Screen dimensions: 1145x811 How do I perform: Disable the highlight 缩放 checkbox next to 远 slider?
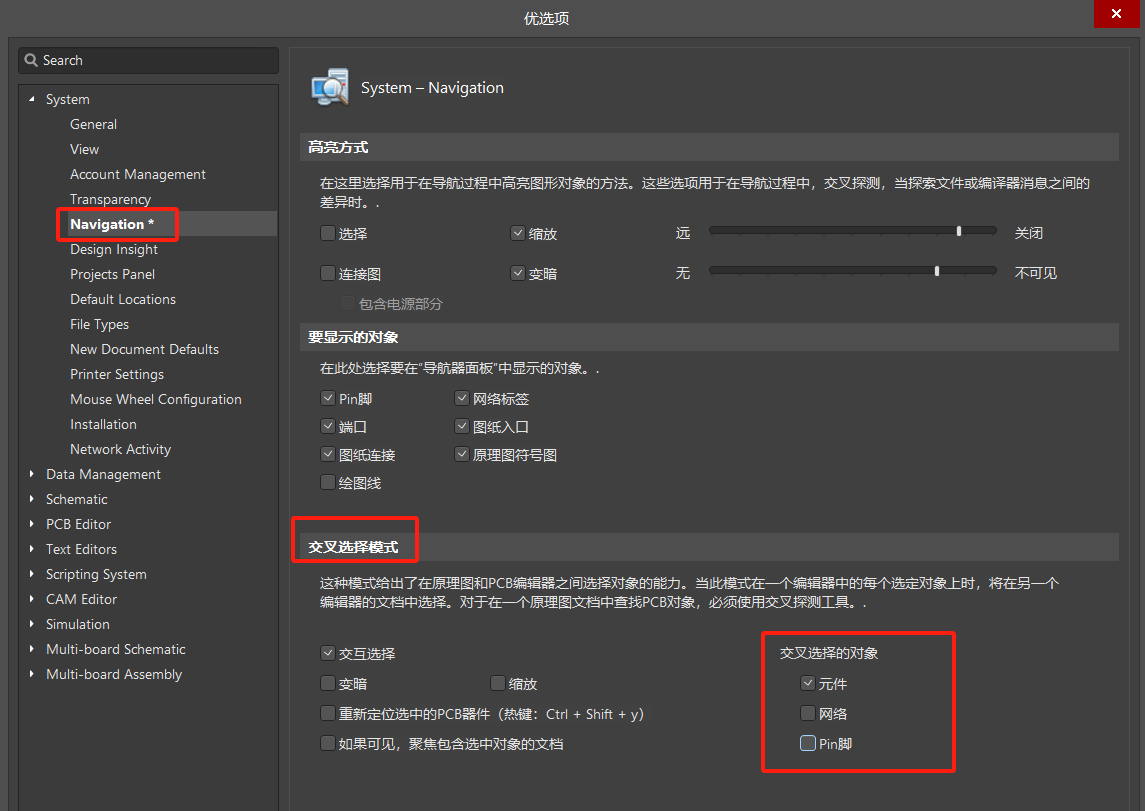(x=518, y=234)
